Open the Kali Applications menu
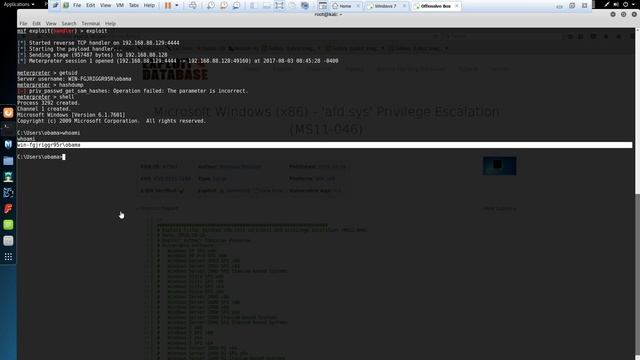The image size is (640, 360). tap(19, 4)
